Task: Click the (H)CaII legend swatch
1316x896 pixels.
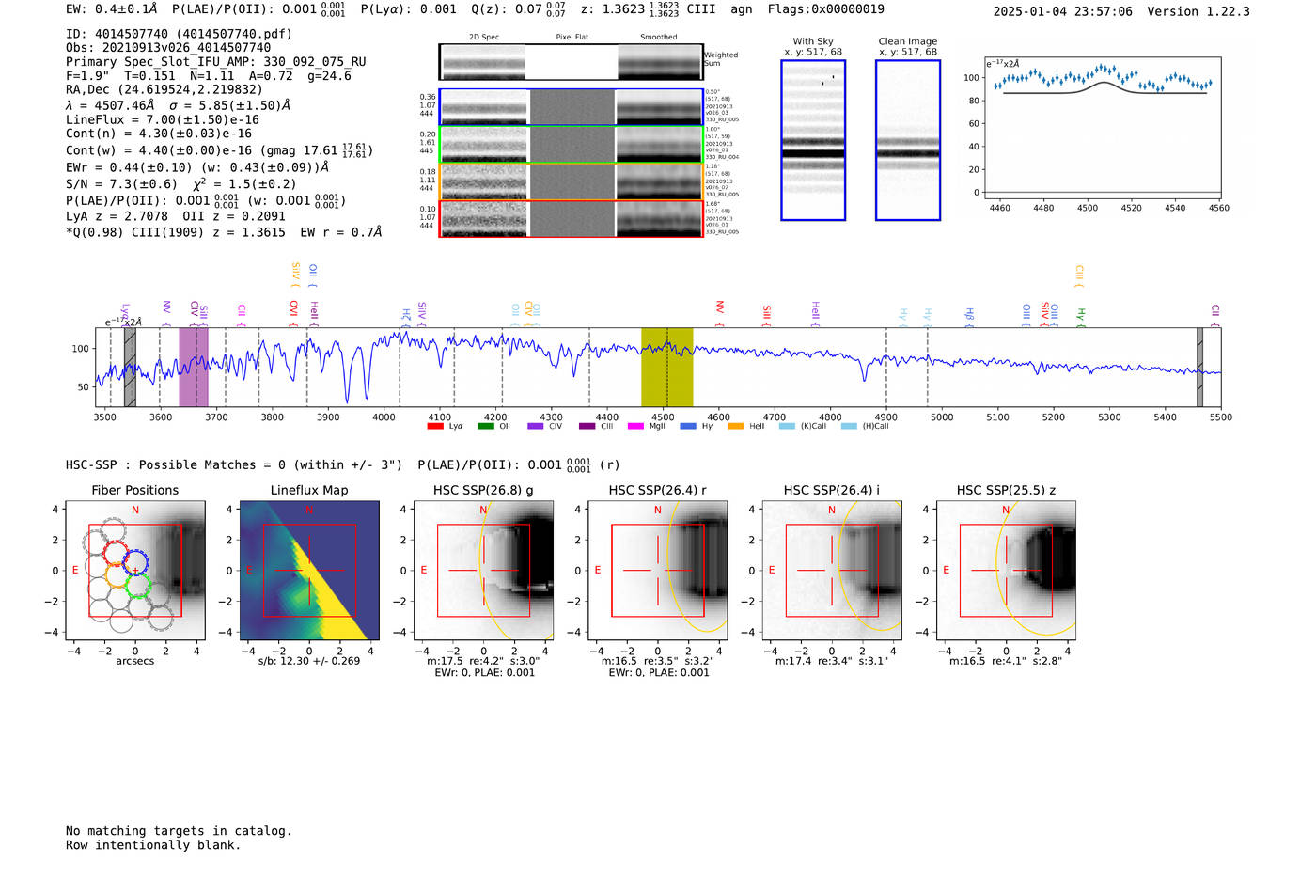Action: coord(850,427)
